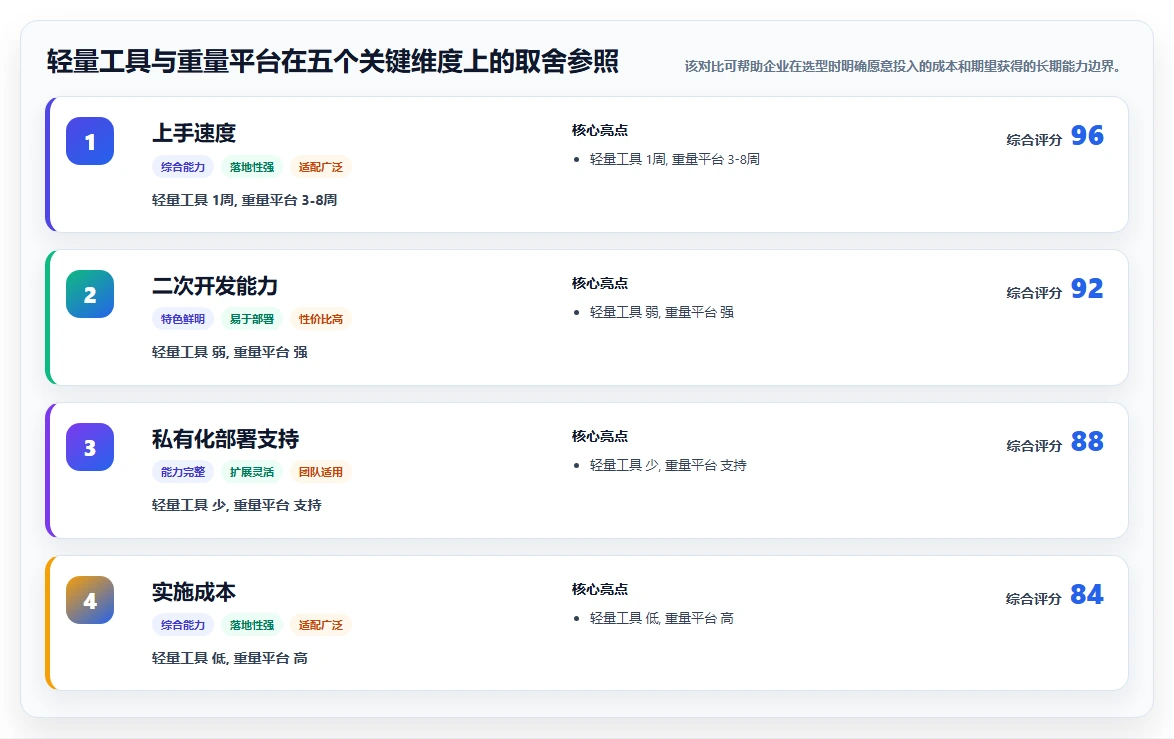
Task: Click the bullet 轻量工具 少, 重量平台 支持
Action: pos(668,465)
